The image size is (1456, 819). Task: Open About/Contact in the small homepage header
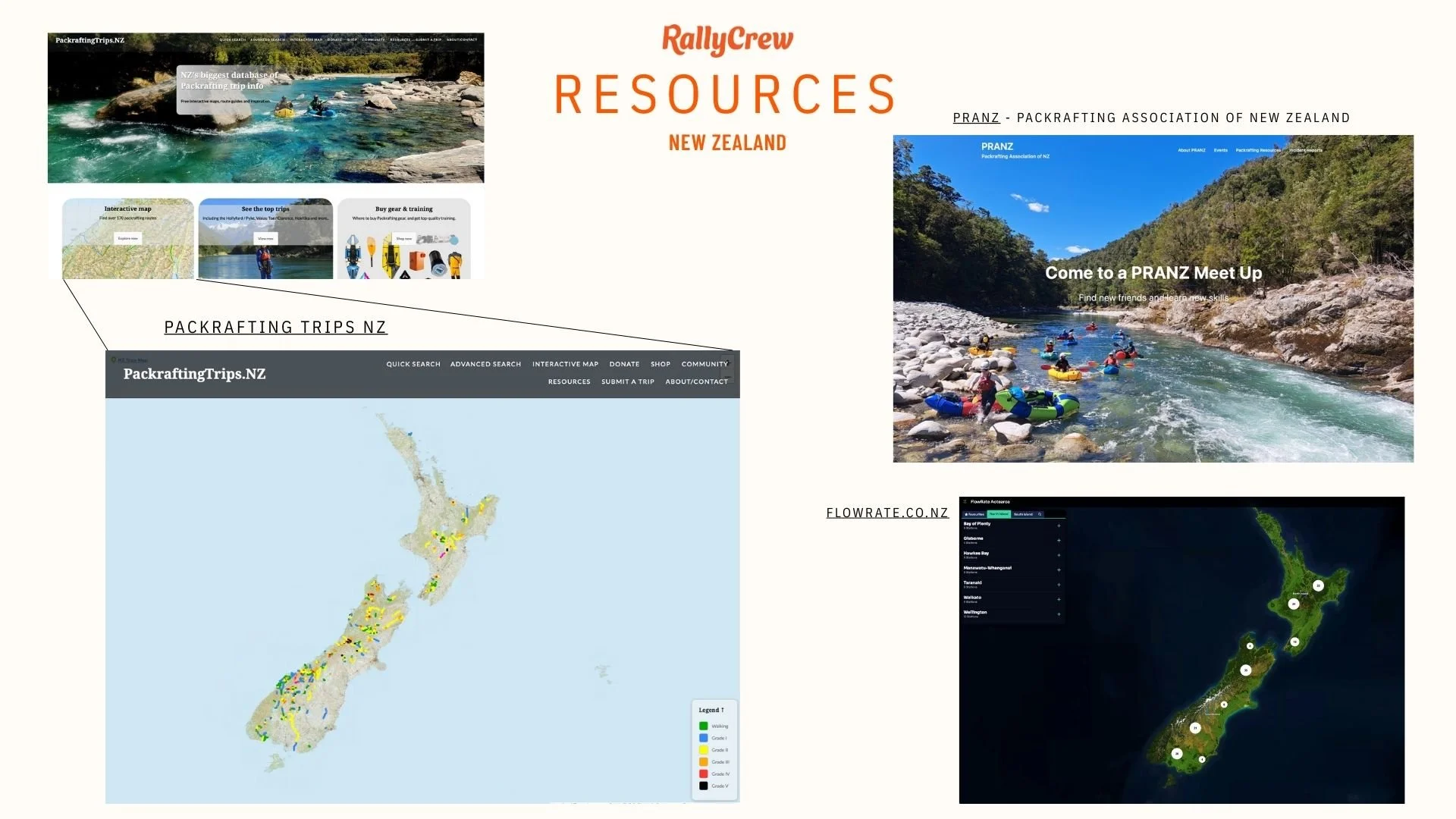point(462,39)
